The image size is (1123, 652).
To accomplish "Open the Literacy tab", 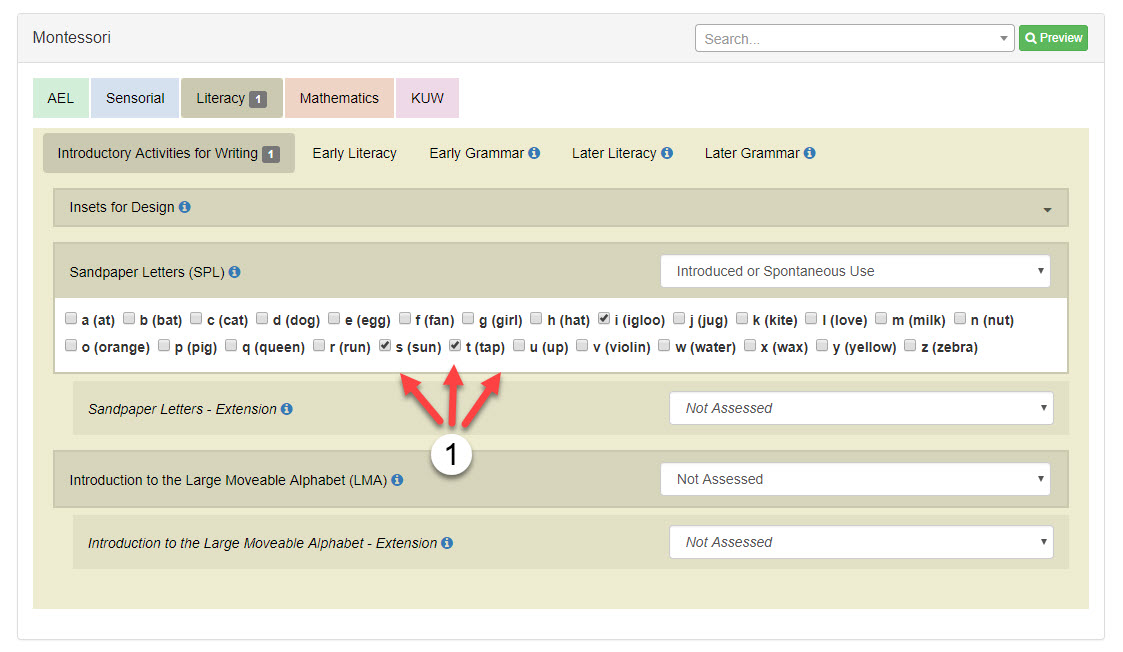I will tap(231, 98).
